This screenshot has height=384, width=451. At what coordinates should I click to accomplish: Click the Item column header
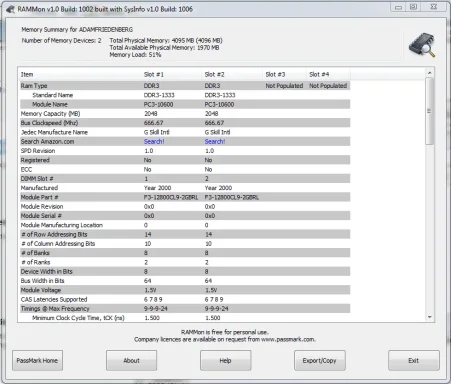[x=79, y=74]
